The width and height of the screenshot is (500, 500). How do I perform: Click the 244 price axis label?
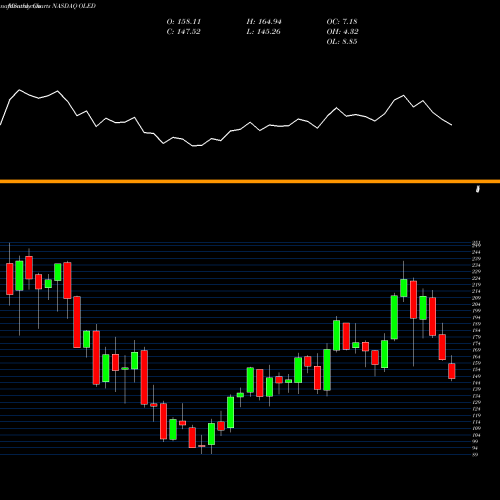(x=476, y=252)
